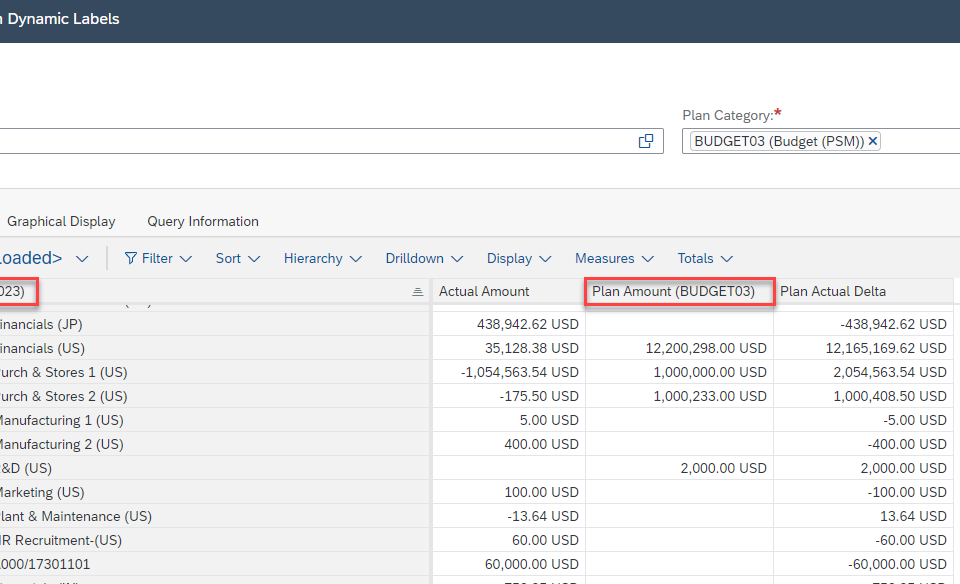The width and height of the screenshot is (960, 584).
Task: Click delta value 2,054,563.54 USD
Action: coord(890,372)
